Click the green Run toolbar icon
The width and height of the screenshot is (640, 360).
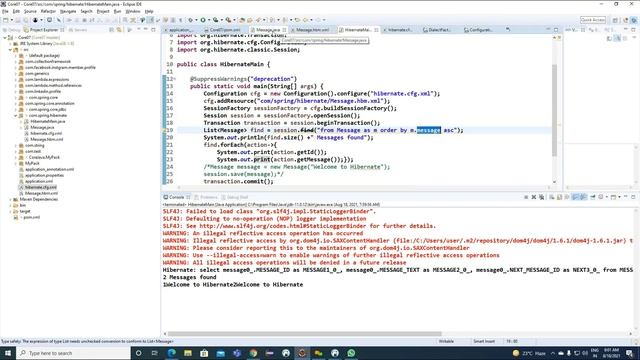pos(202,20)
